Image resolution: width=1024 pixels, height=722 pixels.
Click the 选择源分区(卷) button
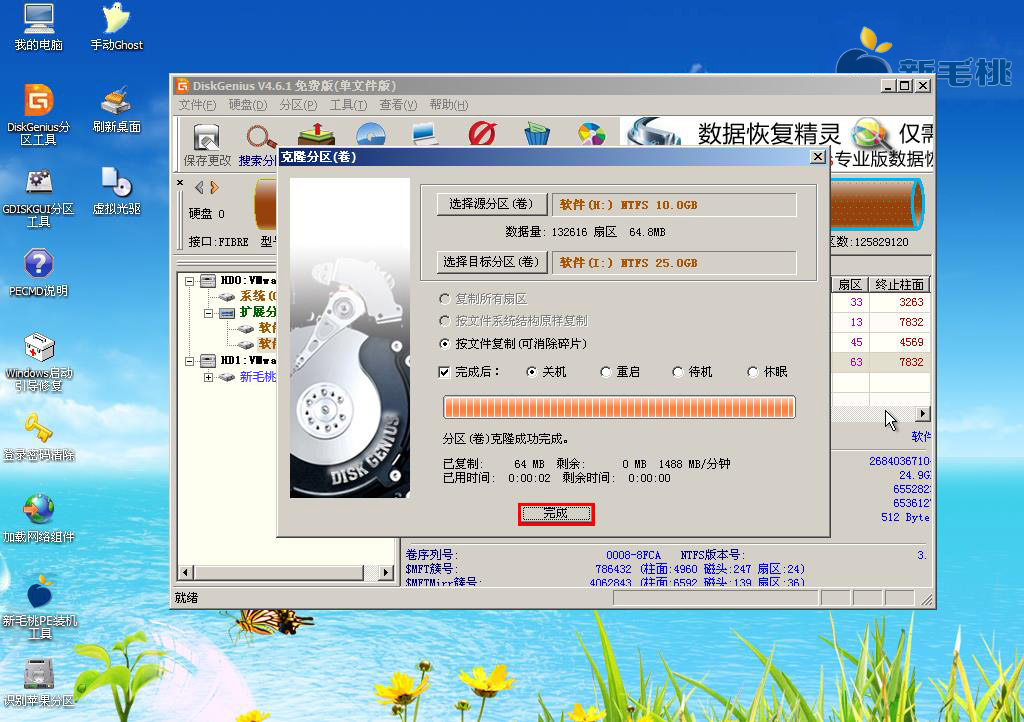492,204
